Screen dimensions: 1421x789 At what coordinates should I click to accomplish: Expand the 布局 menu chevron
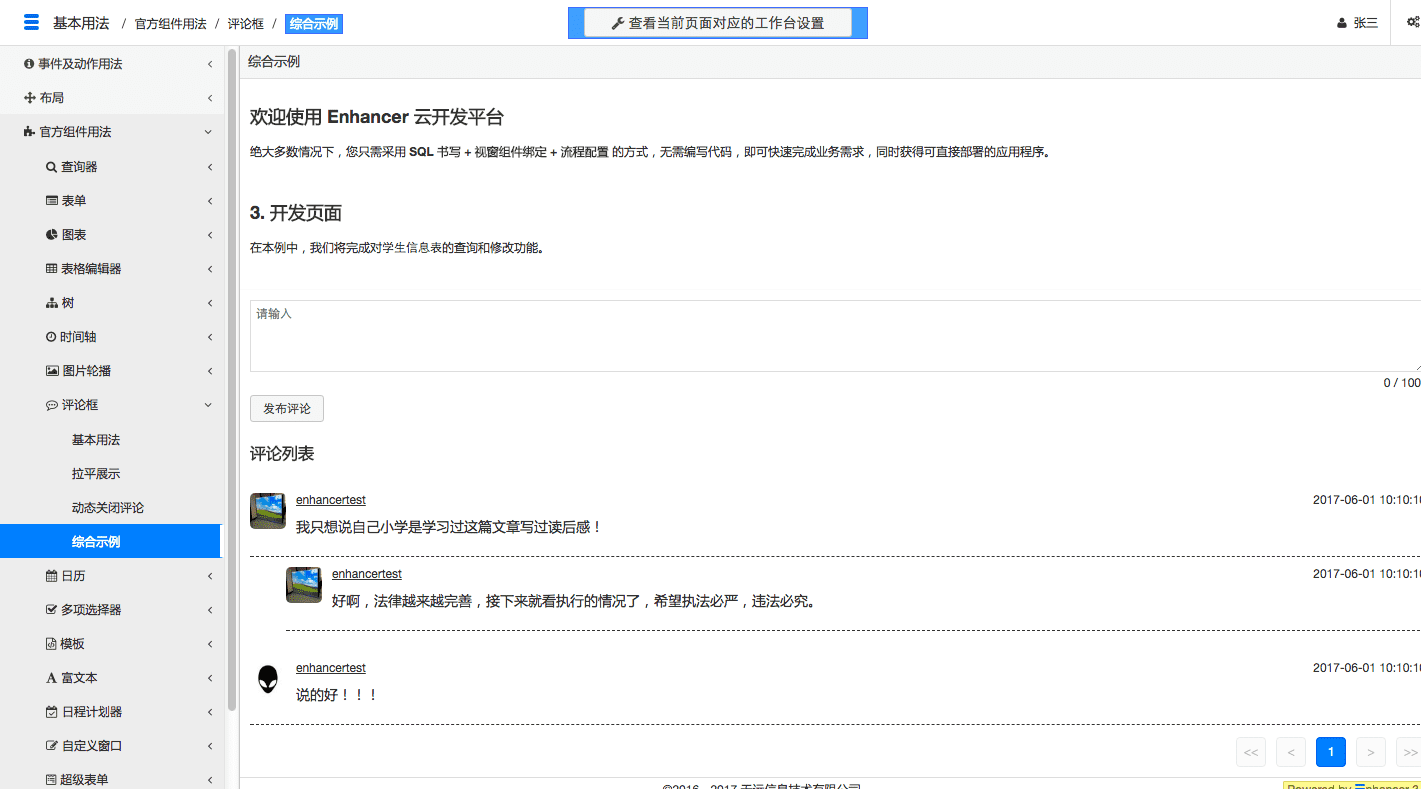[210, 98]
